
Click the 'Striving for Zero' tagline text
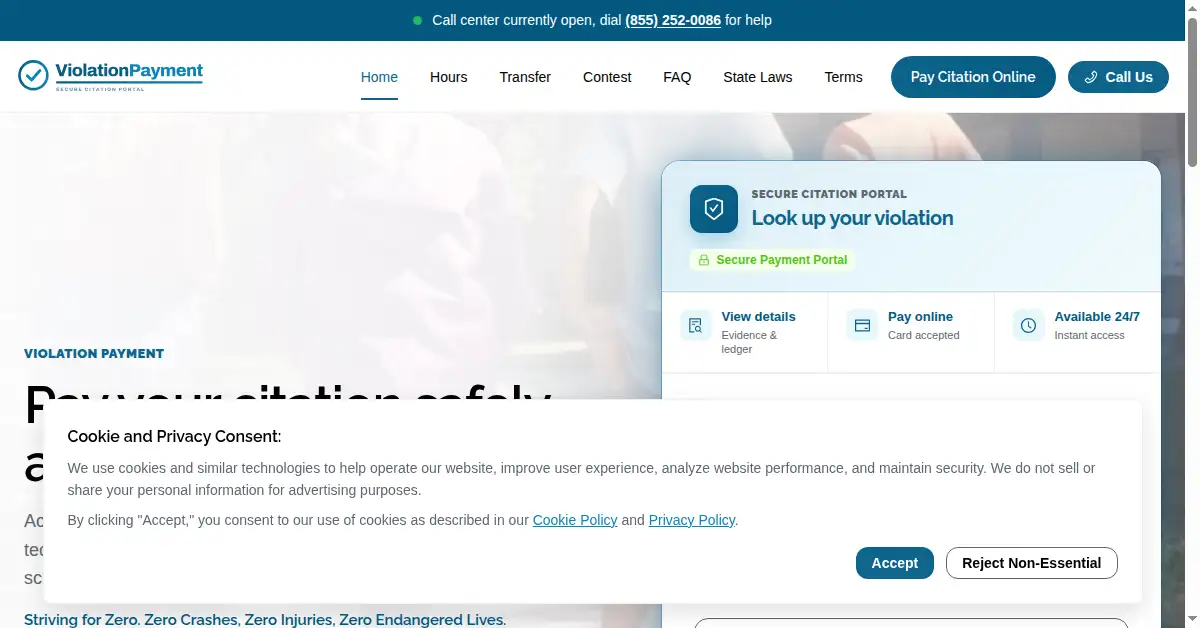tap(265, 620)
